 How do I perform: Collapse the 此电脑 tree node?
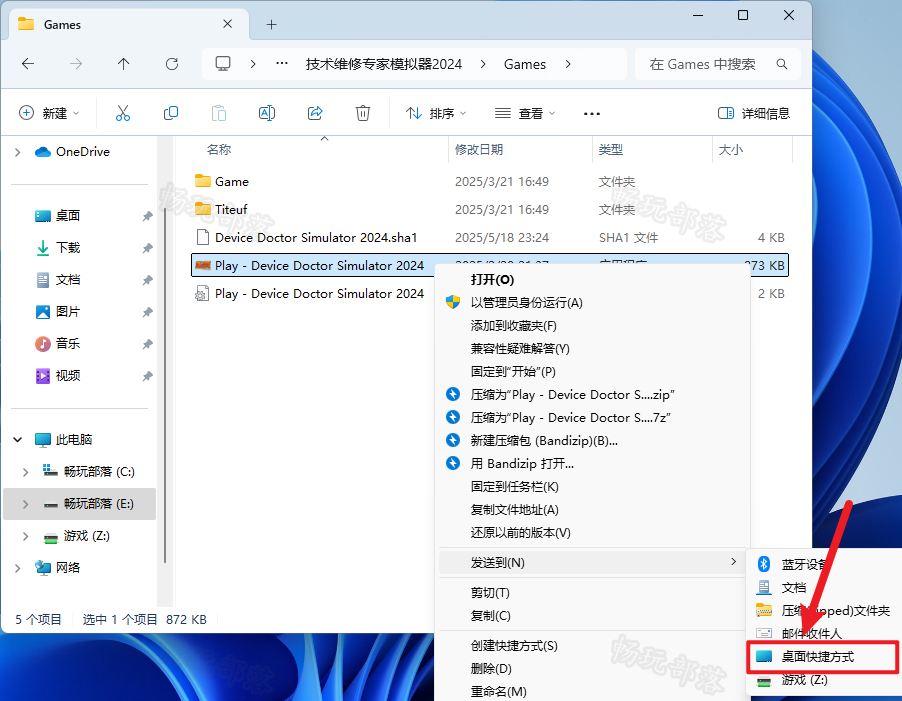[x=18, y=440]
